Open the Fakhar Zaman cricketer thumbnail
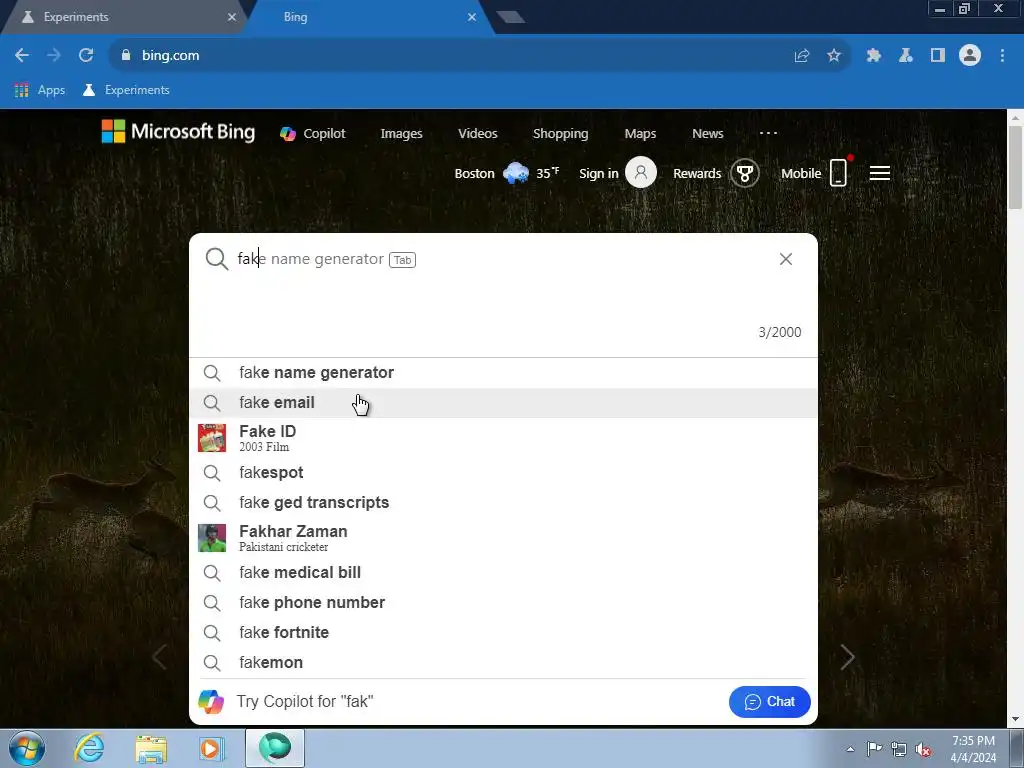This screenshot has height=768, width=1024. [212, 538]
